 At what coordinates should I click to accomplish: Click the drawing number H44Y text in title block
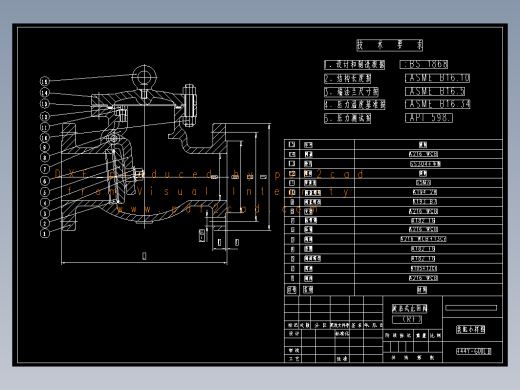pyautogui.click(x=474, y=351)
